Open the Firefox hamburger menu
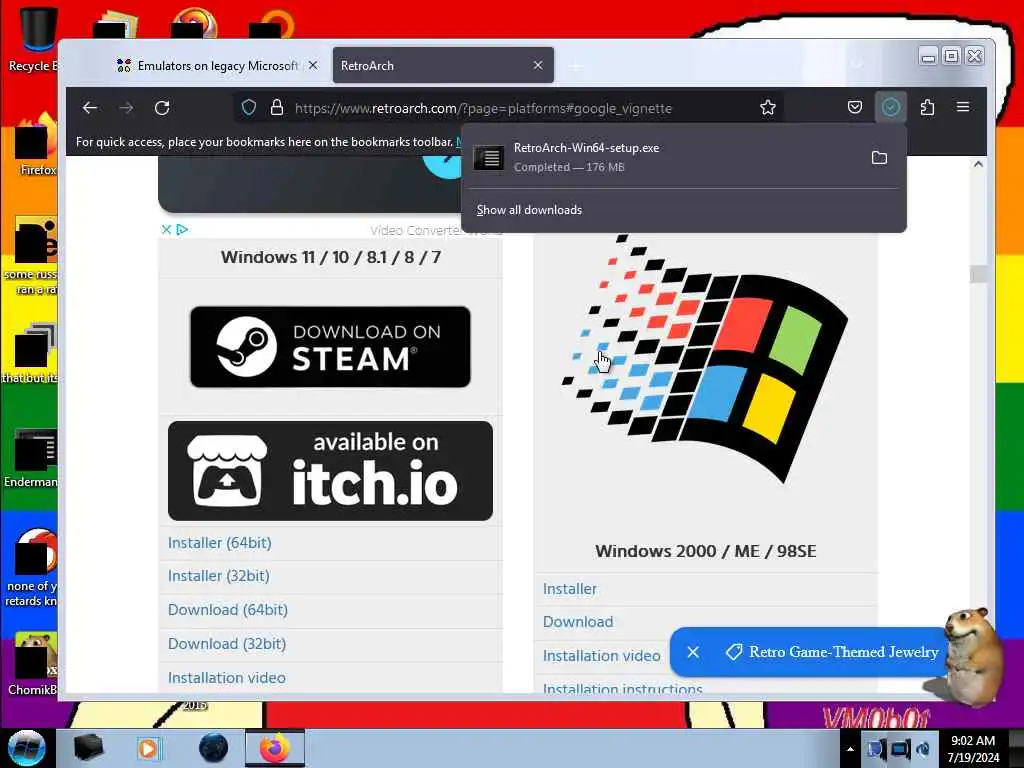The height and width of the screenshot is (768, 1024). coord(963,107)
